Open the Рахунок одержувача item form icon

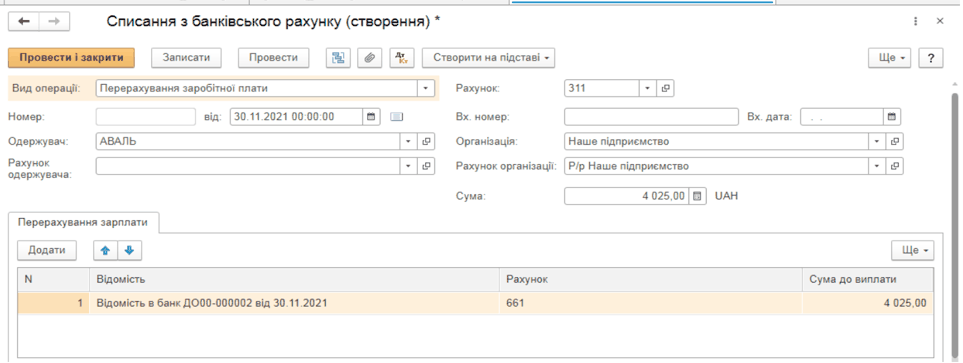(x=426, y=166)
